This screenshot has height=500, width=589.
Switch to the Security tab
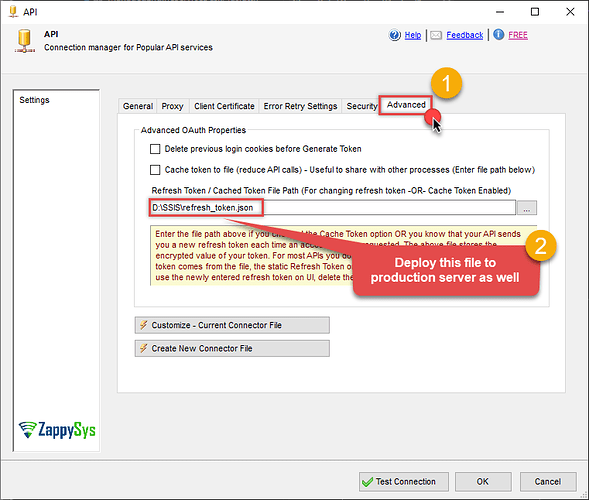point(361,106)
